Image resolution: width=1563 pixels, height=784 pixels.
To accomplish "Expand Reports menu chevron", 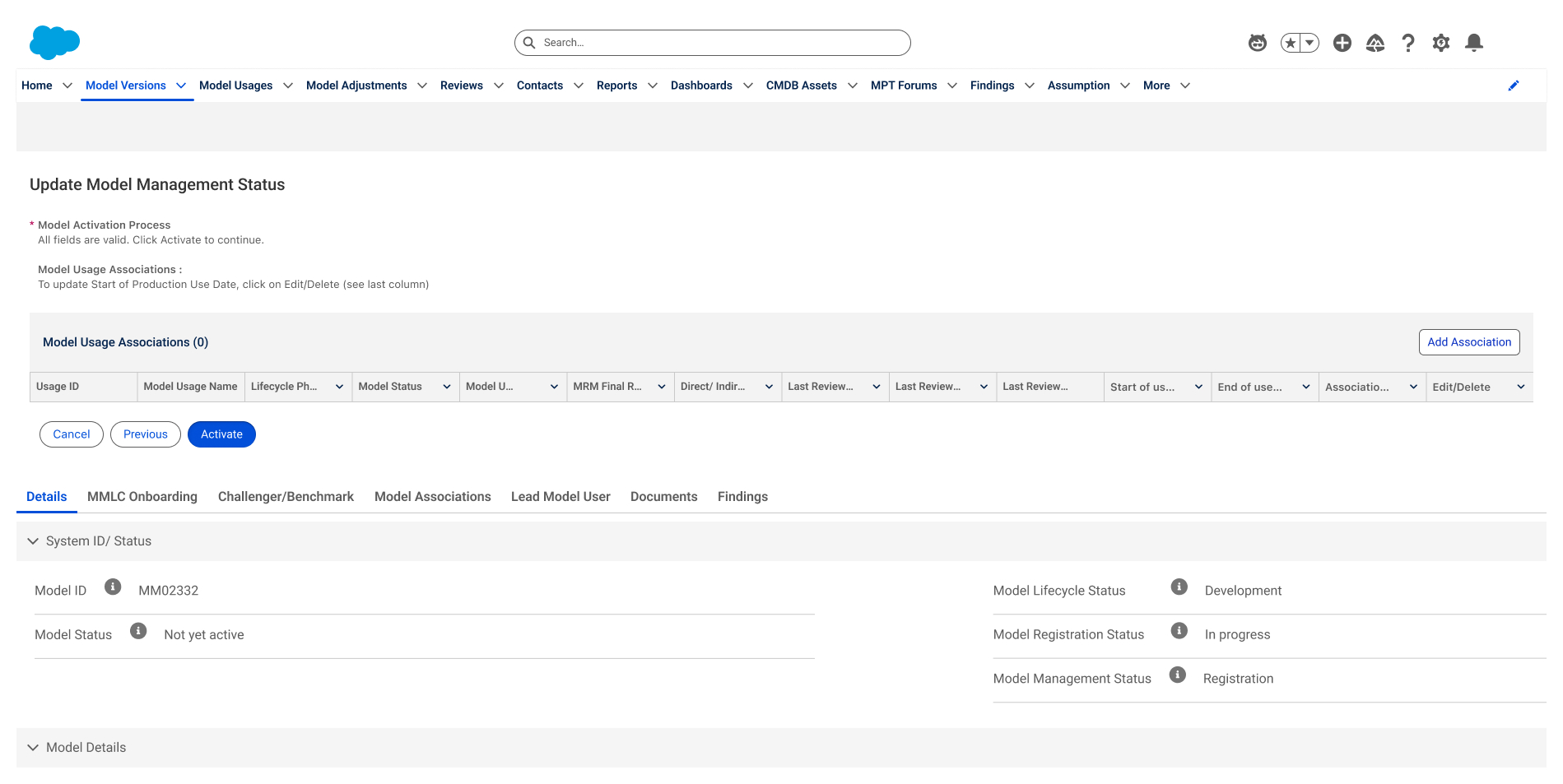I will tap(653, 86).
